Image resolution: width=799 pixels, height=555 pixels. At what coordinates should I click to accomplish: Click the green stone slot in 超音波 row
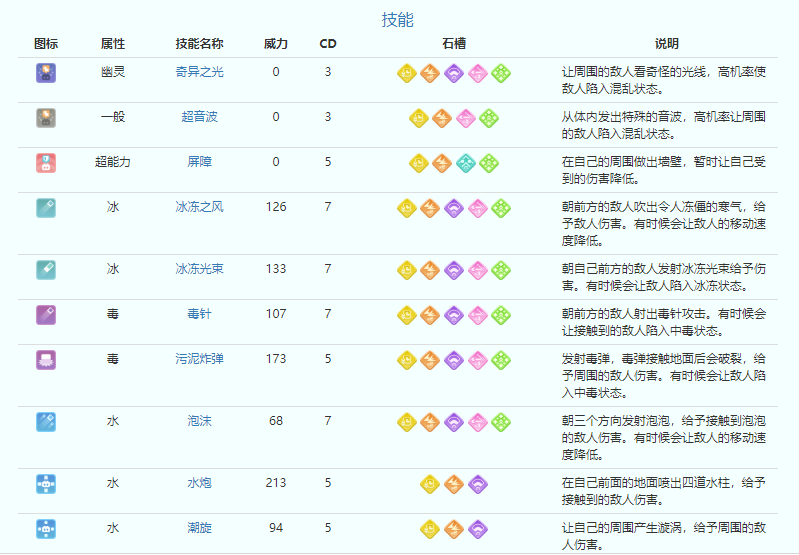click(489, 118)
